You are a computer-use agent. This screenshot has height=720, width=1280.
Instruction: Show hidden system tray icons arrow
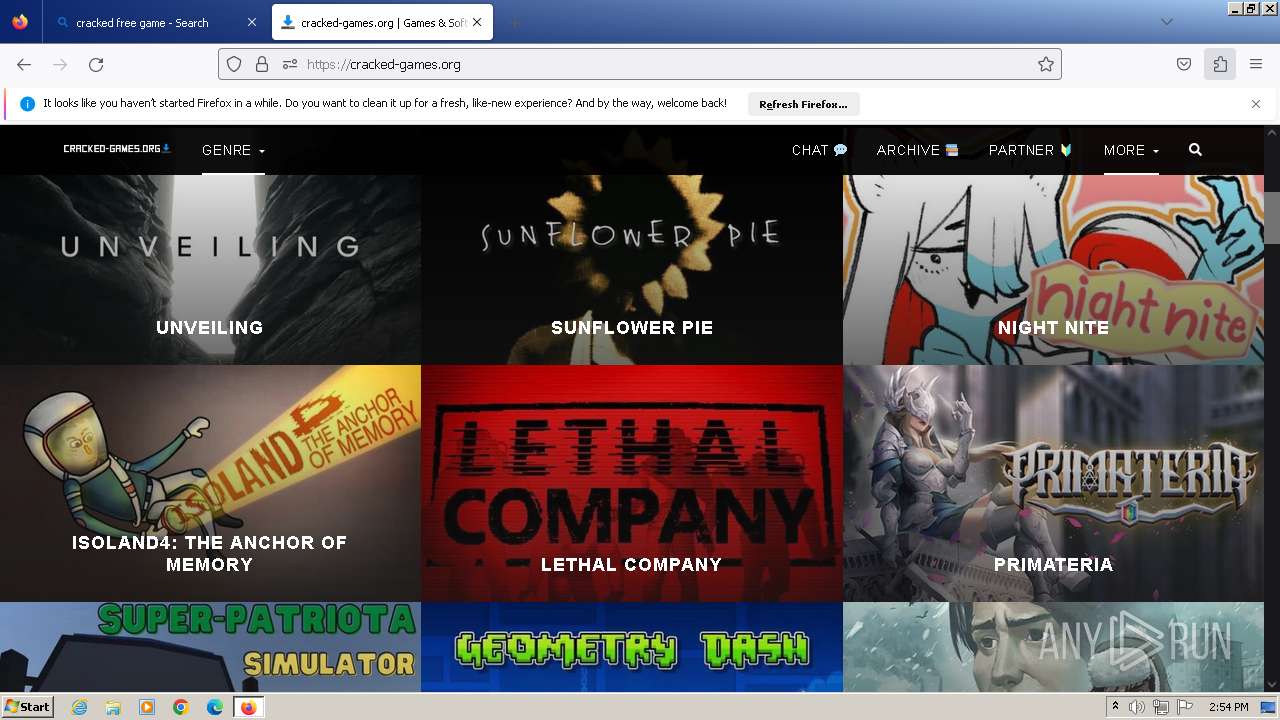[x=1115, y=707]
